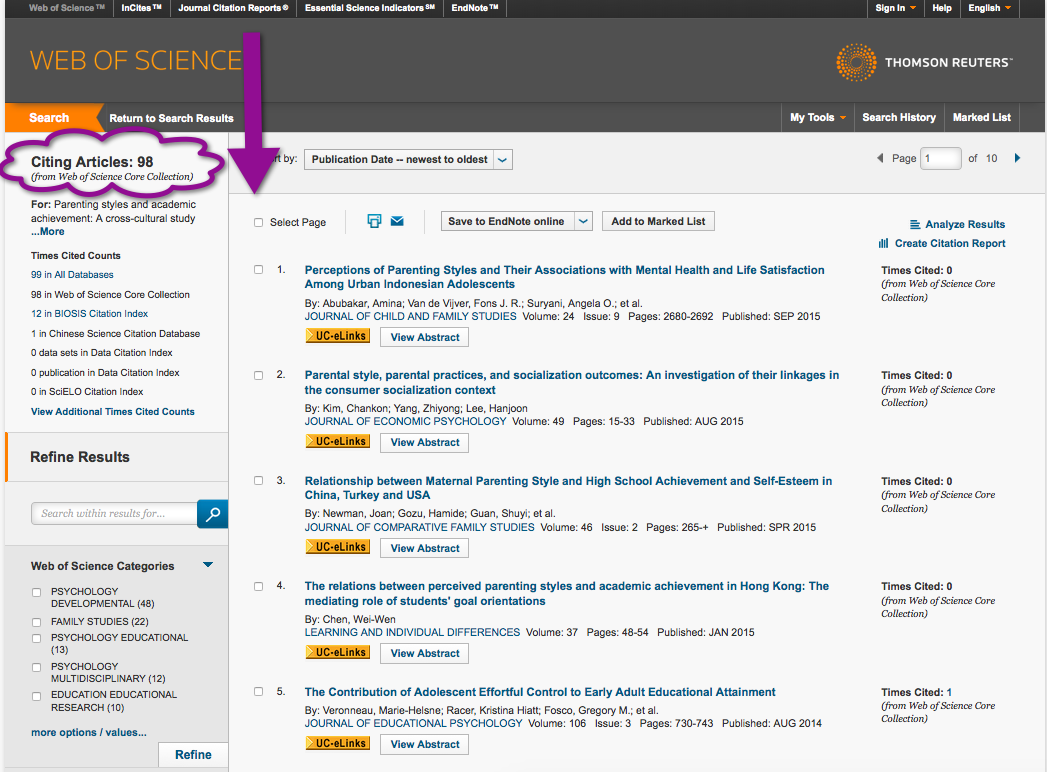Click UC-eLinks for Newman article
The height and width of the screenshot is (772, 1047).
[338, 547]
